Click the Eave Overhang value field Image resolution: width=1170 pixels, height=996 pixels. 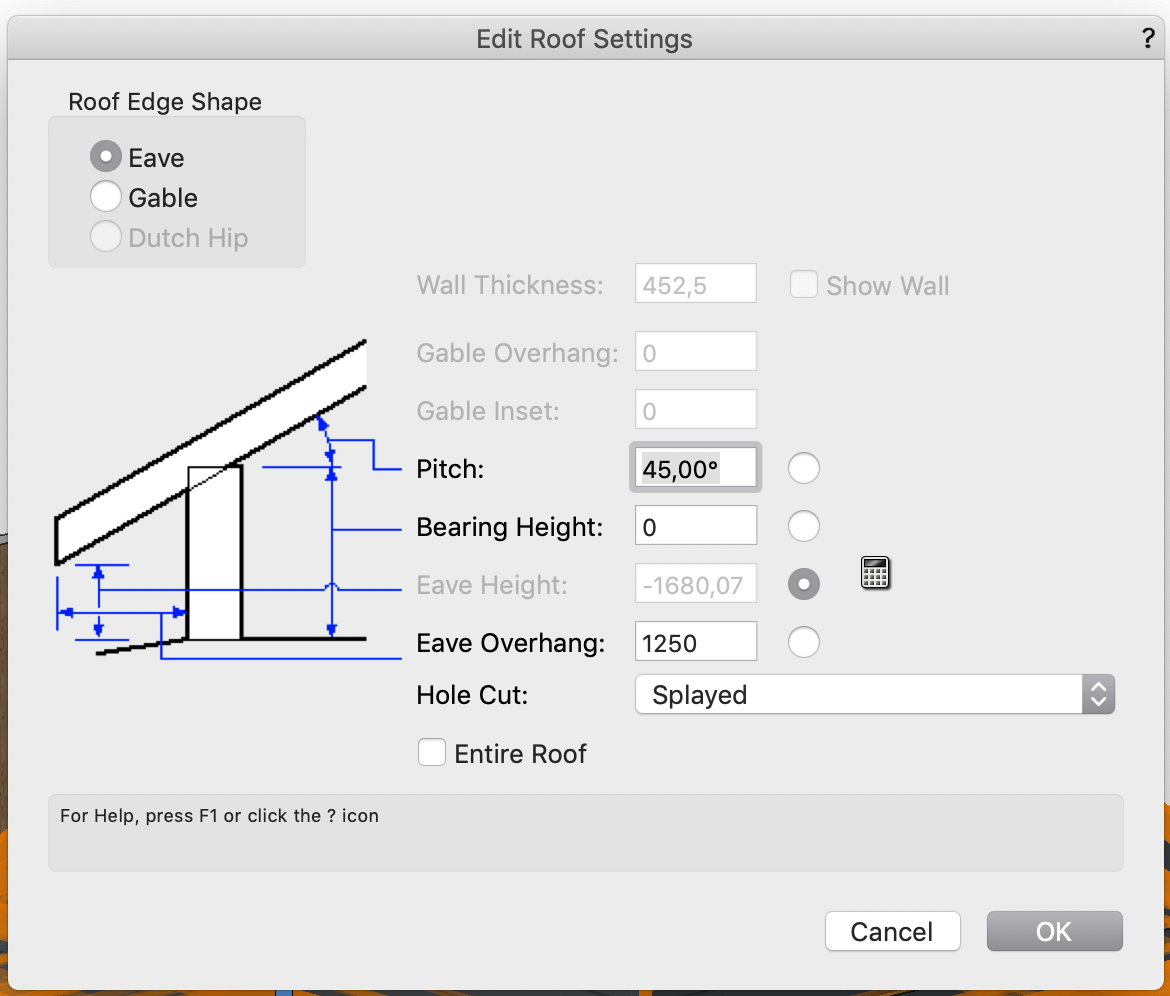point(695,641)
